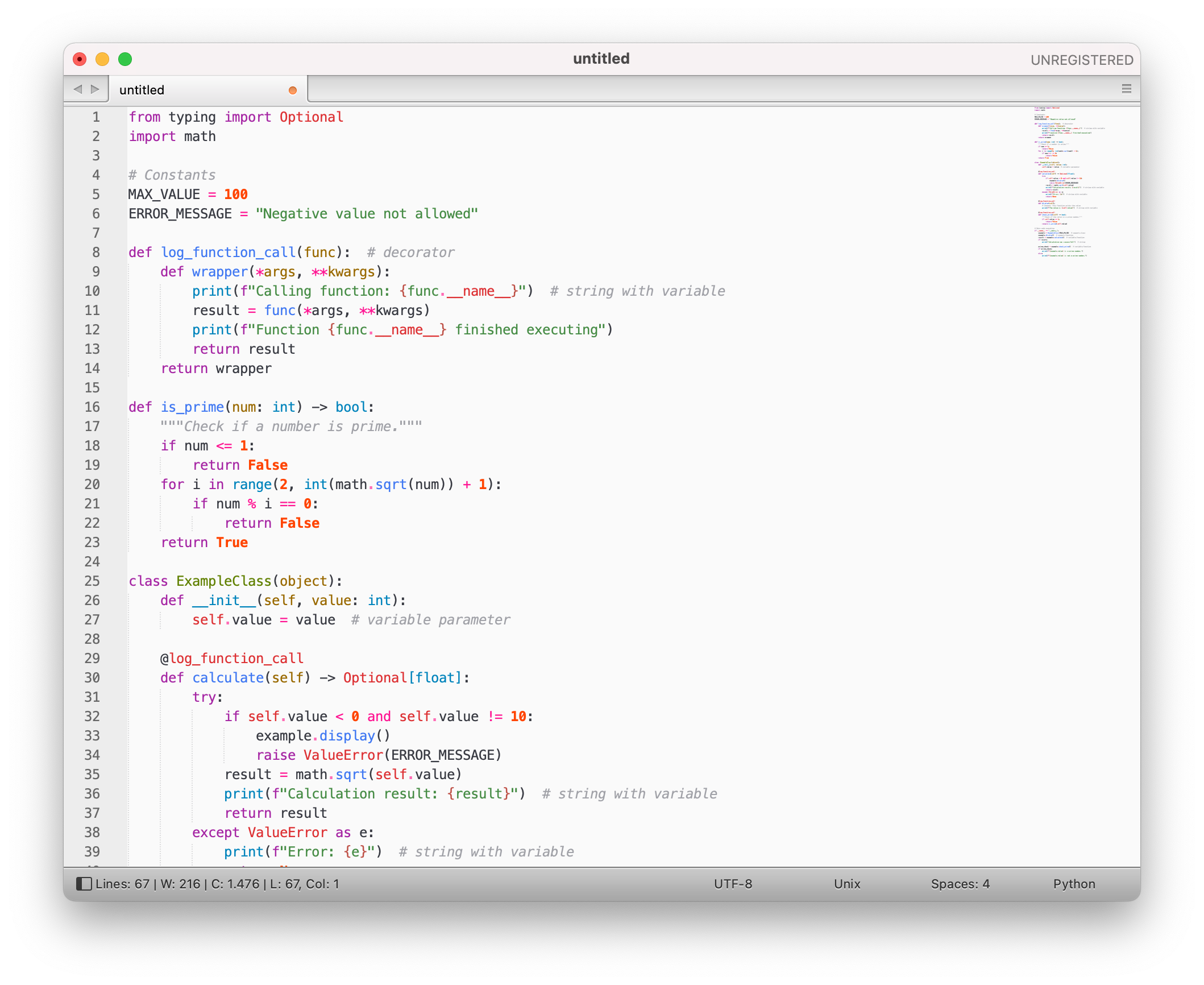Click line number 8 in the gutter

[x=96, y=253]
